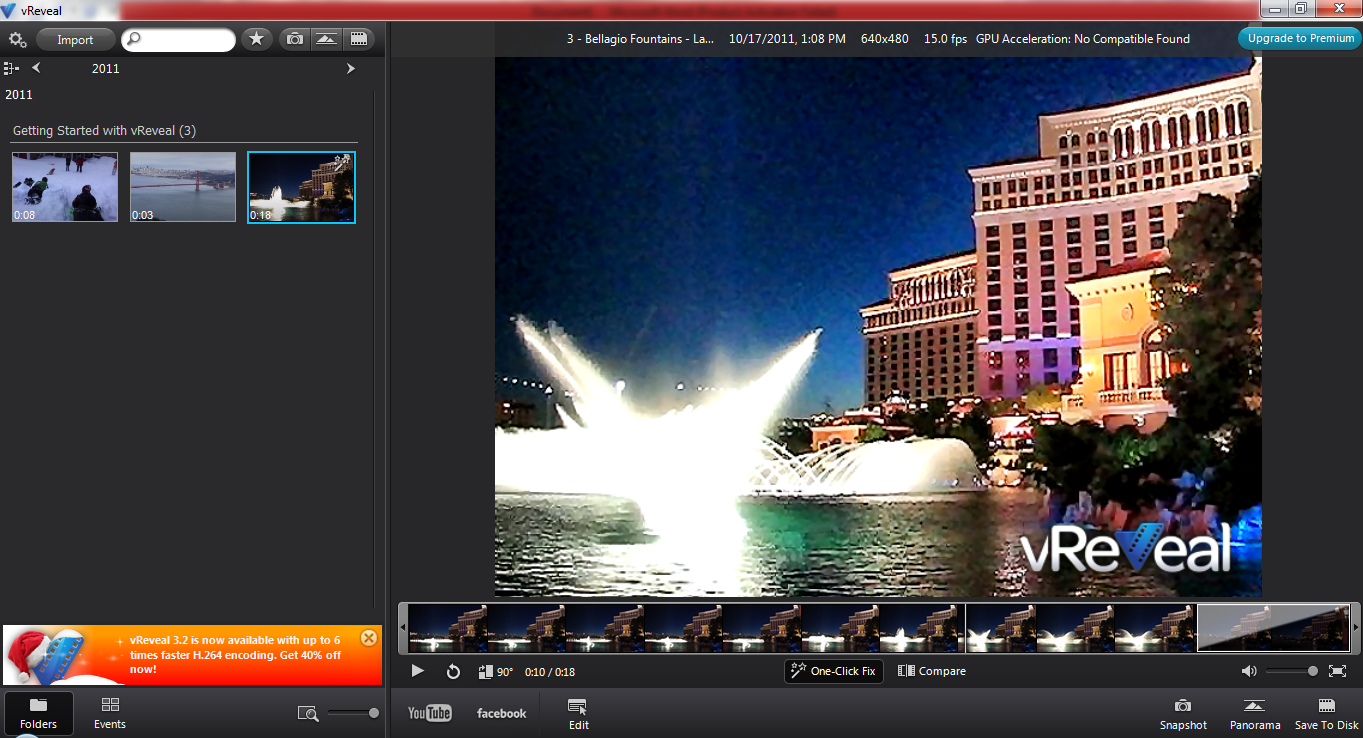Select the Bellagio Fountains video thumbnail

tap(301, 187)
